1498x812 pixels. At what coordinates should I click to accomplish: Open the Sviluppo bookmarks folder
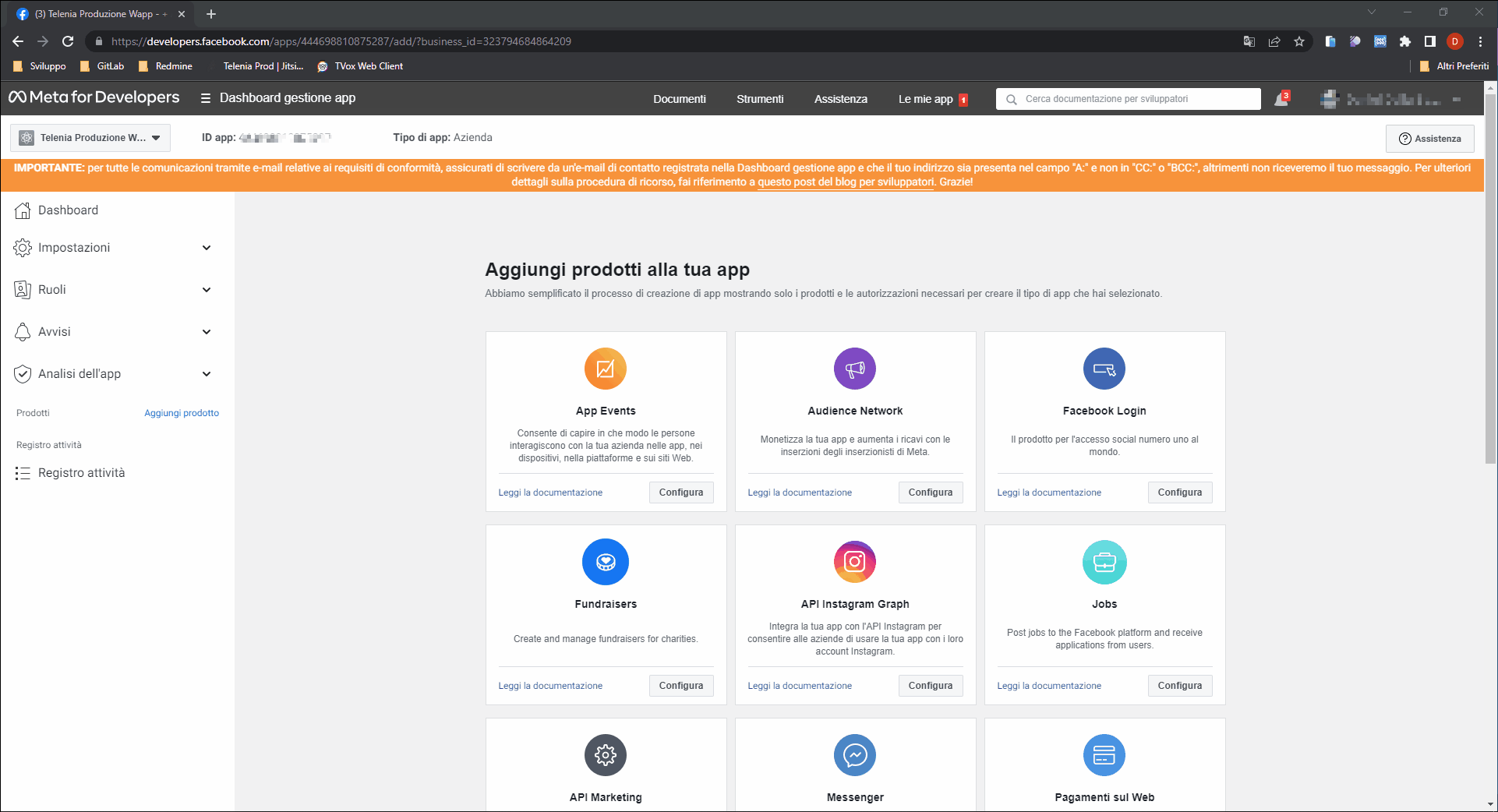pyautogui.click(x=40, y=66)
